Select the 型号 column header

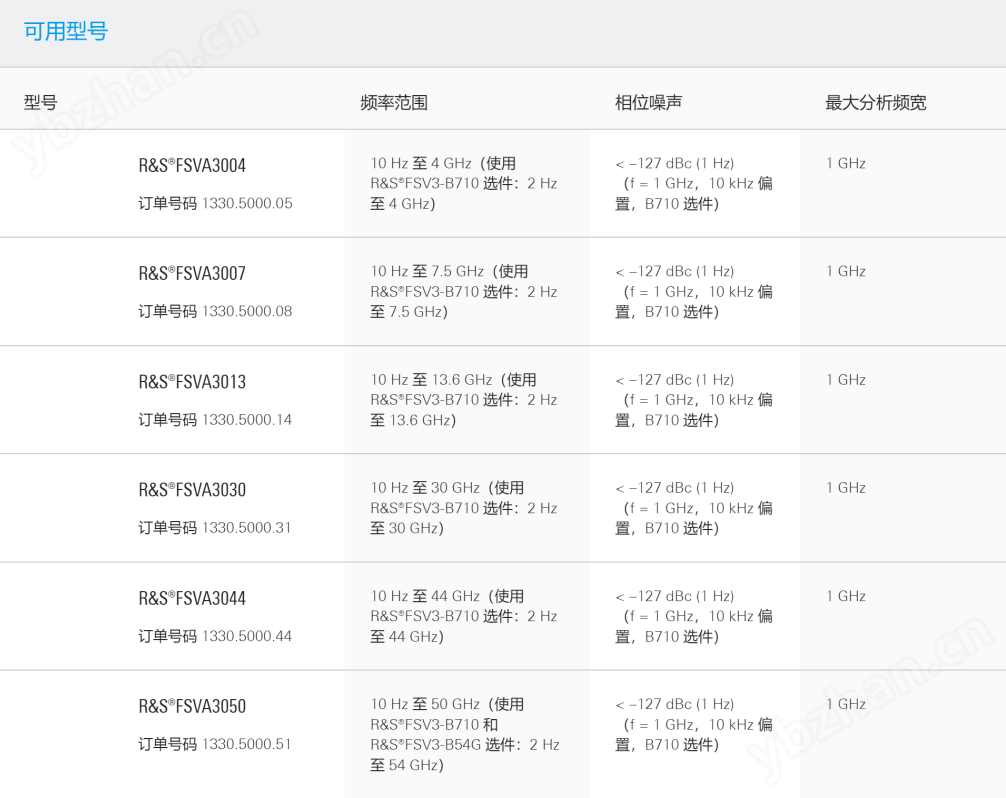pos(41,102)
